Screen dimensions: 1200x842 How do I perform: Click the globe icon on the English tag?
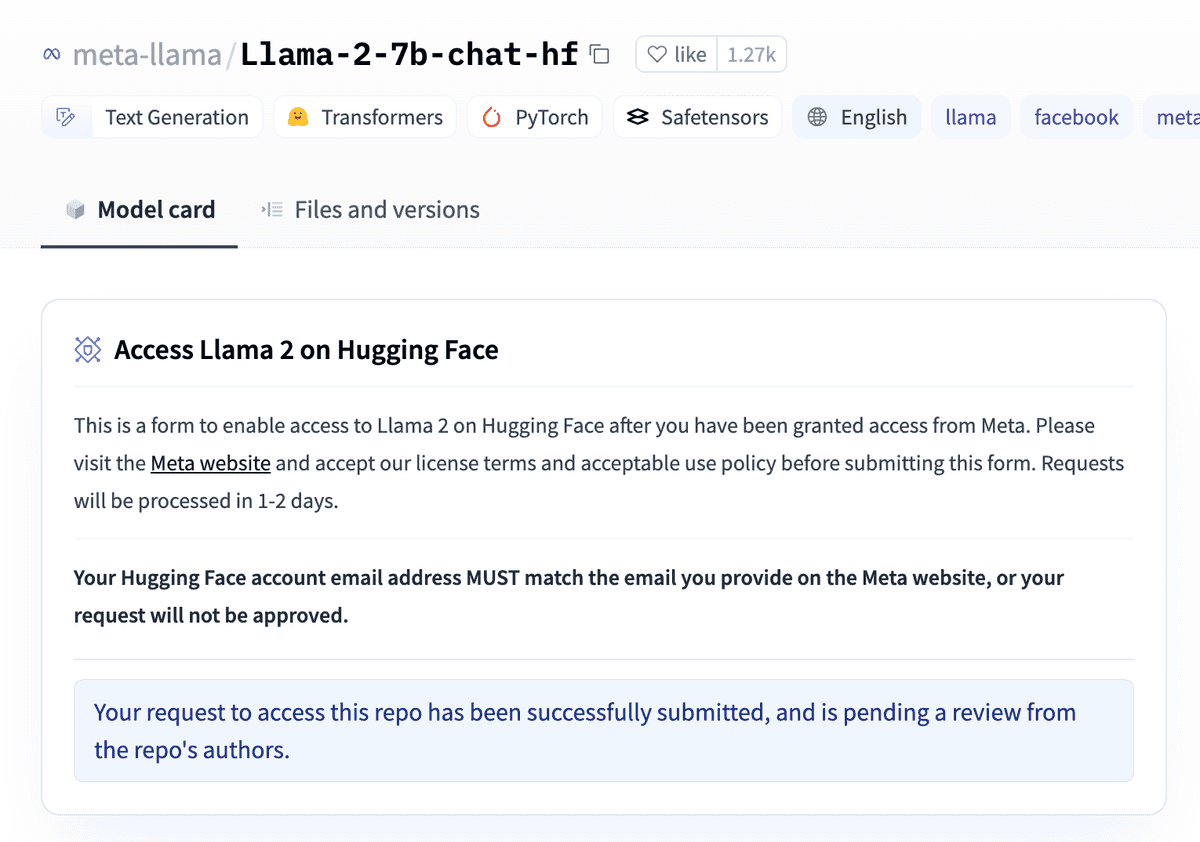point(816,117)
